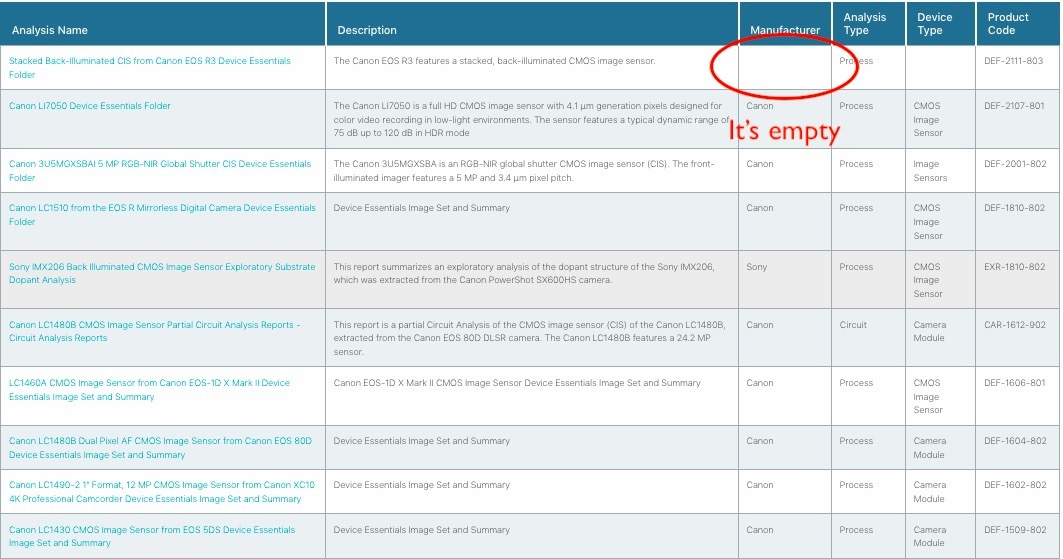Click Camera Module in CAR-1612-902 row
1063x559 pixels.
929,331
